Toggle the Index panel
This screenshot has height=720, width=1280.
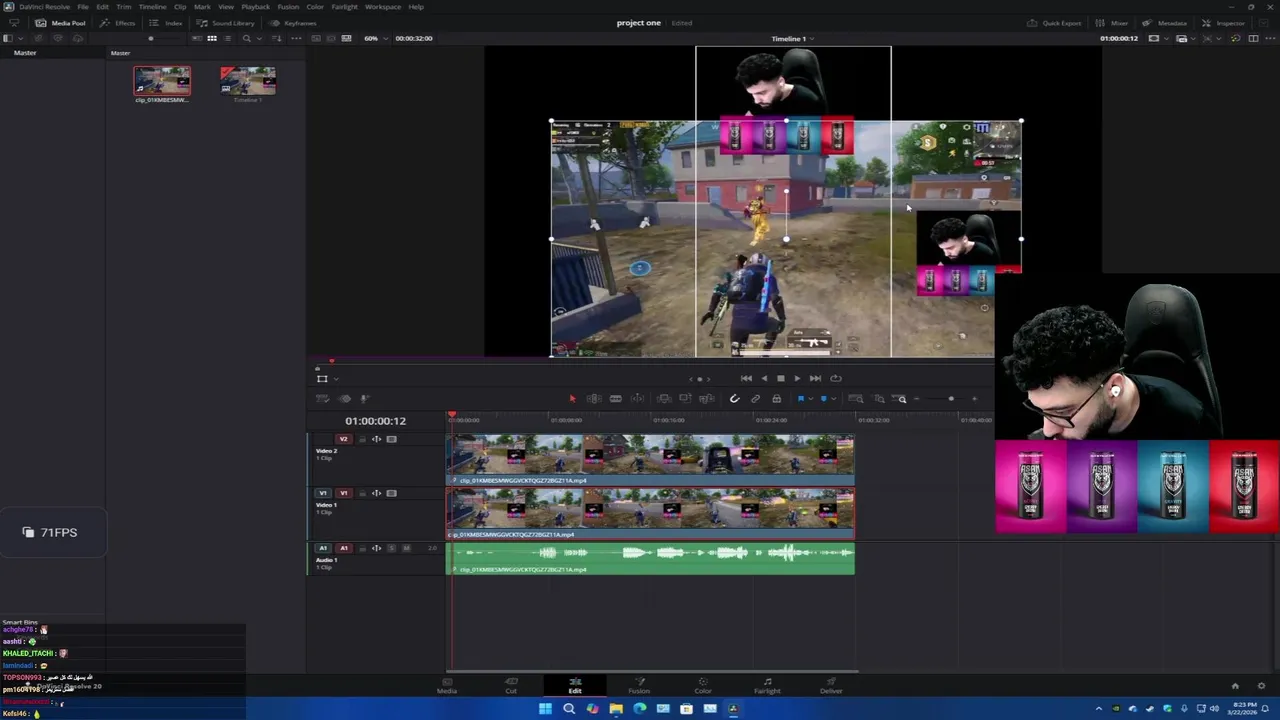167,23
